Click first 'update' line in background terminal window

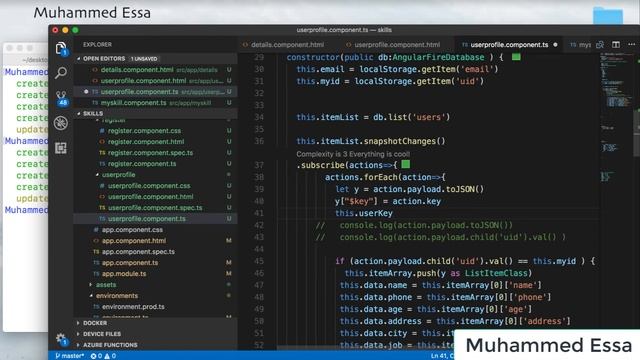pos(32,129)
